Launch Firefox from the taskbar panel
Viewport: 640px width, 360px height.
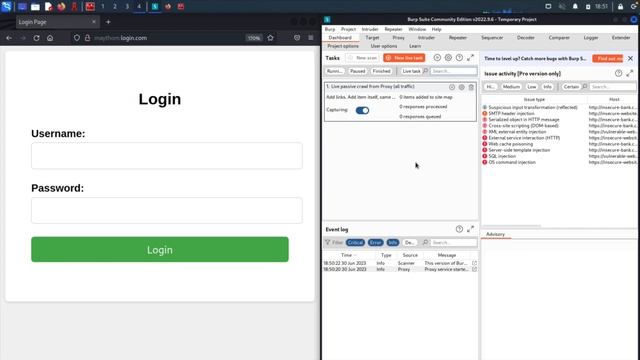61,7
